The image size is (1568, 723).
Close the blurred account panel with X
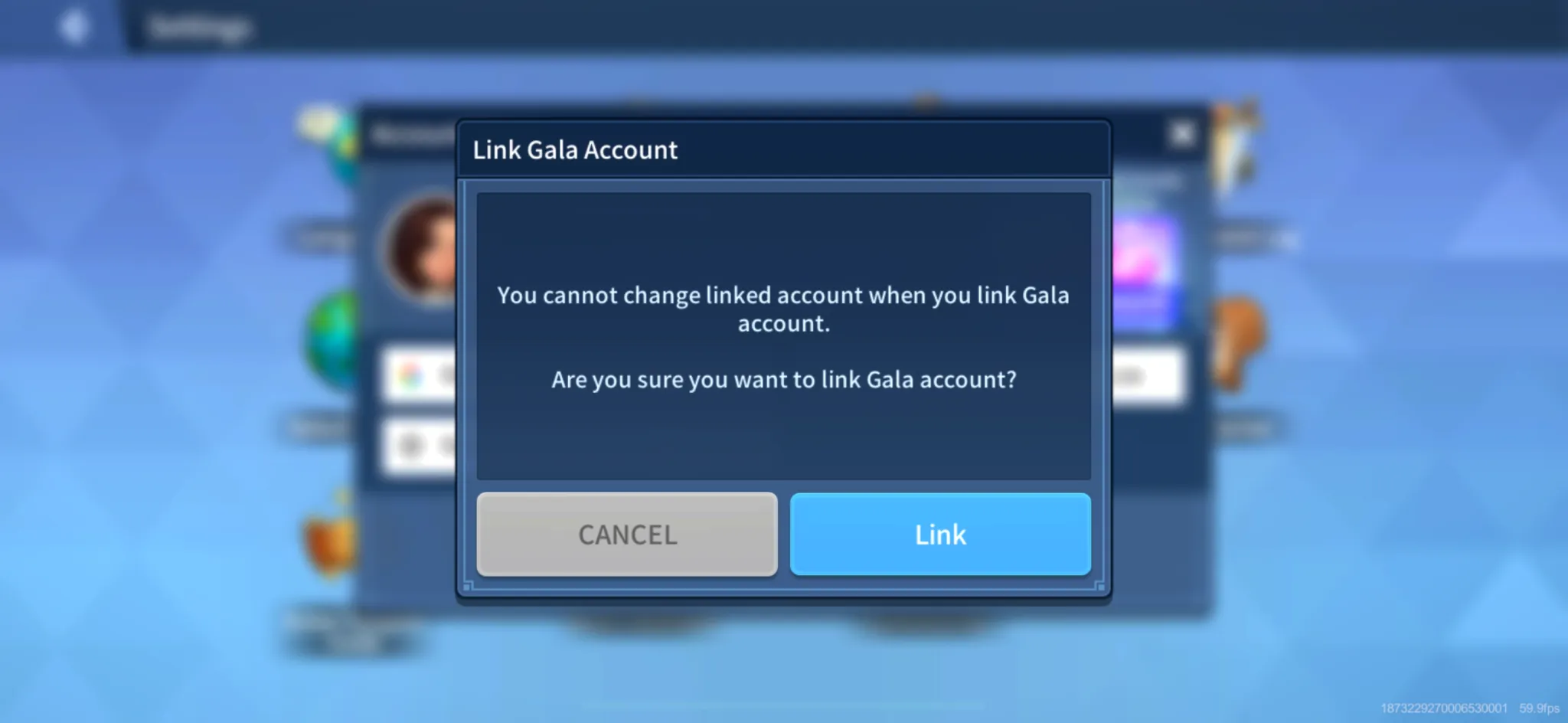[1183, 134]
